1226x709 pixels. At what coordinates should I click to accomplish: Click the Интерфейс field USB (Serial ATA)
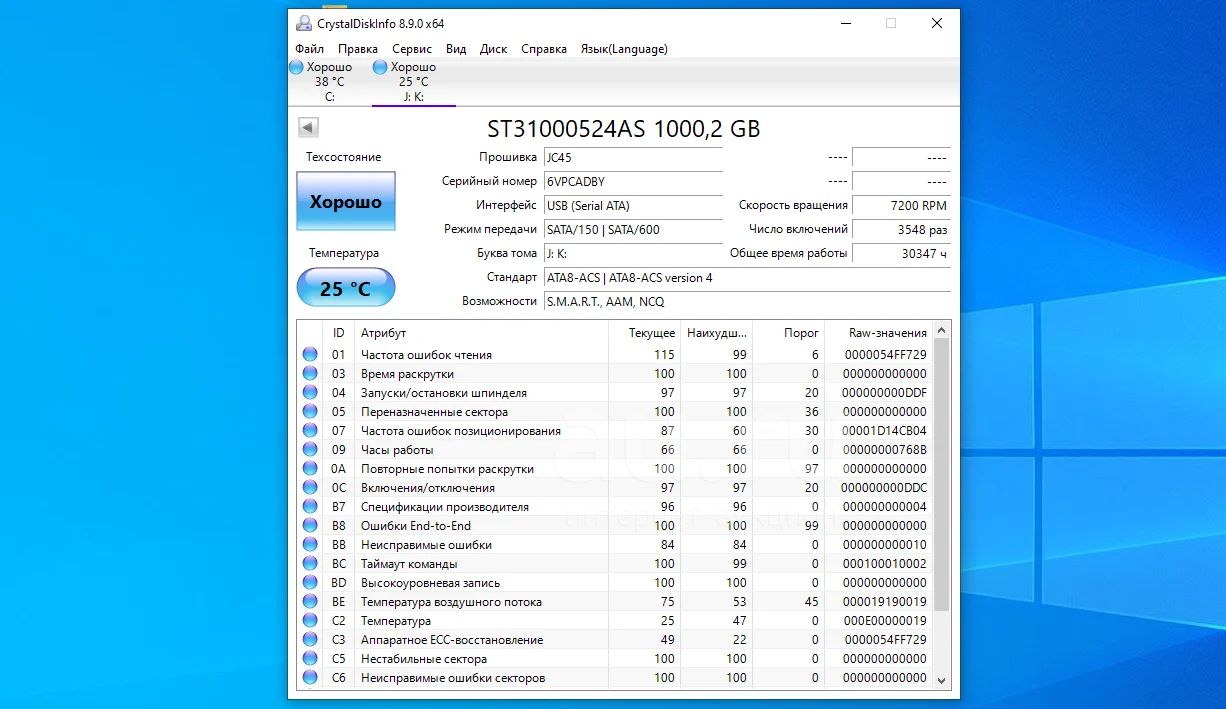tap(633, 206)
